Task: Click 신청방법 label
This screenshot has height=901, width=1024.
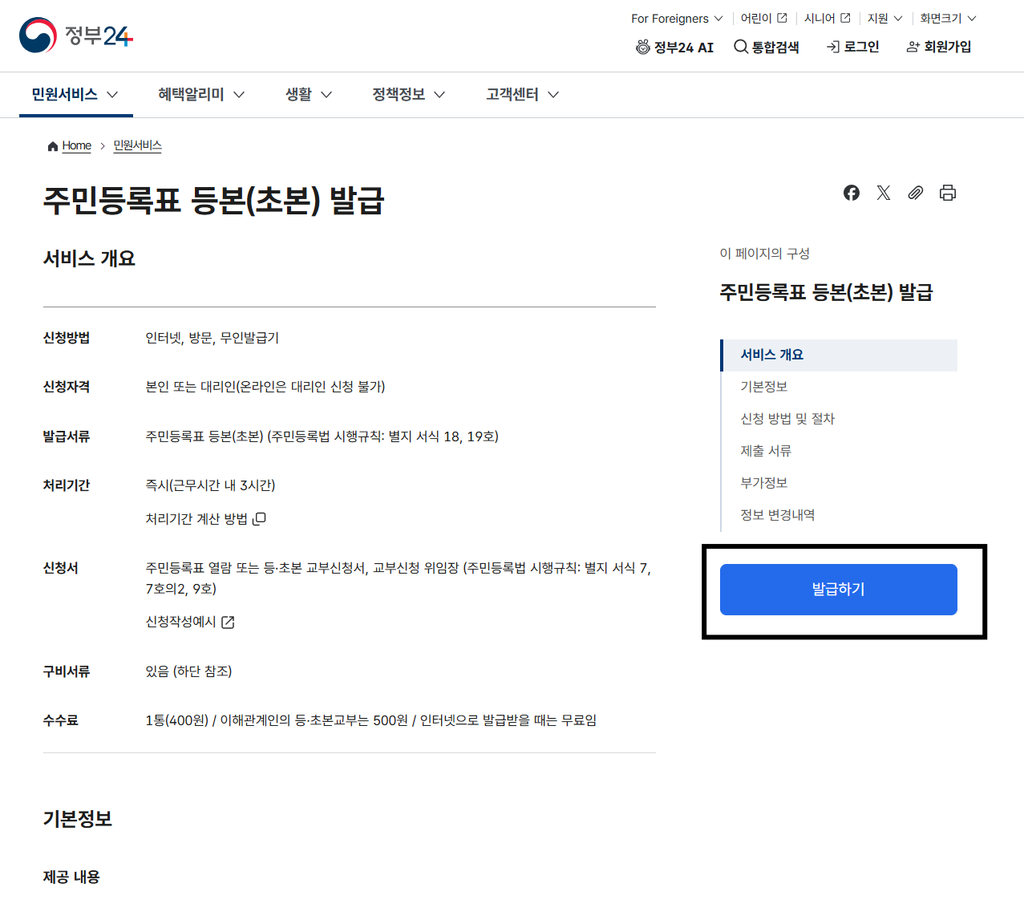Action: pyautogui.click(x=67, y=338)
